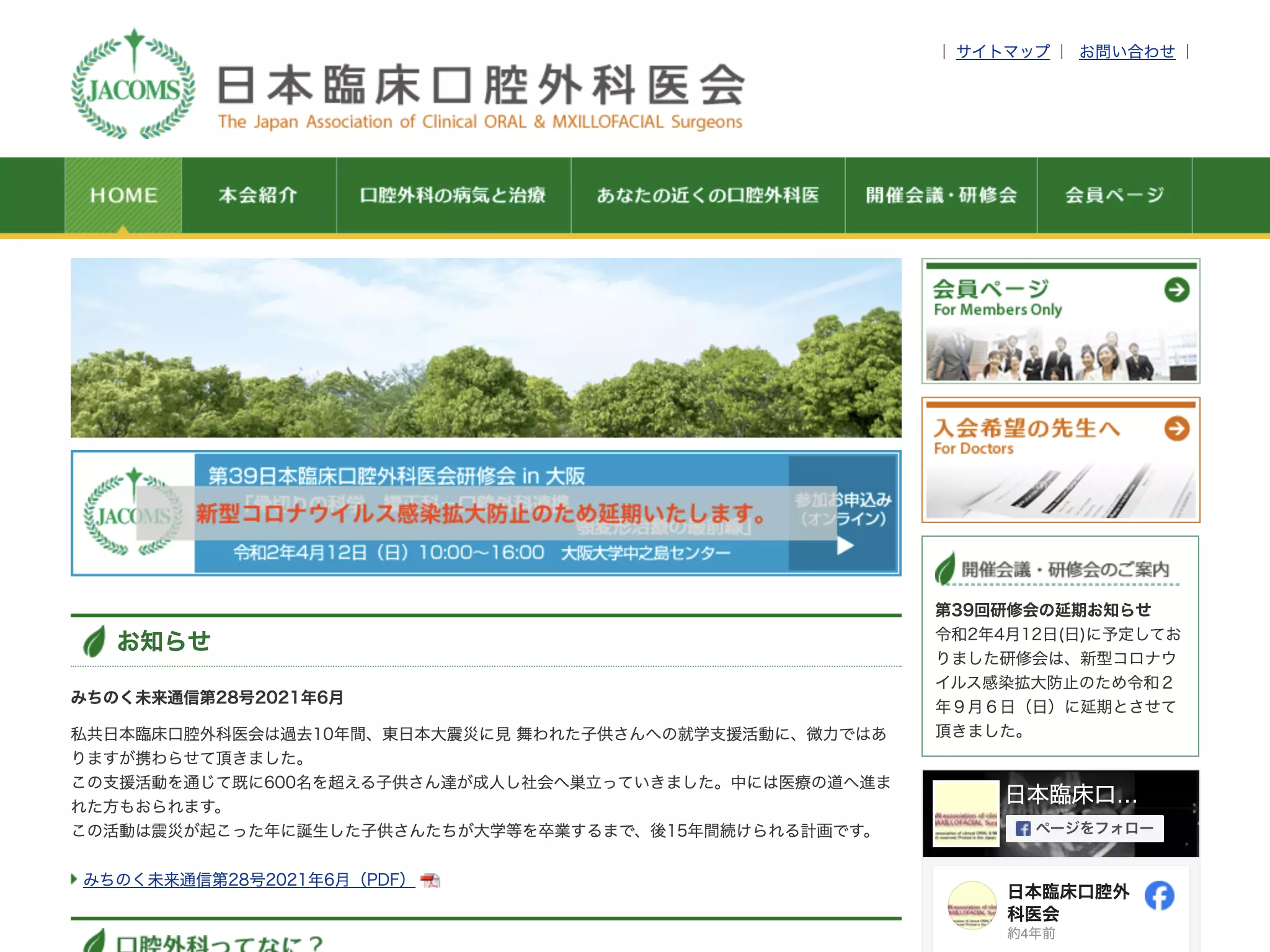
Task: Click 第39回研修会の延期お知らせ heading
Action: click(1043, 610)
